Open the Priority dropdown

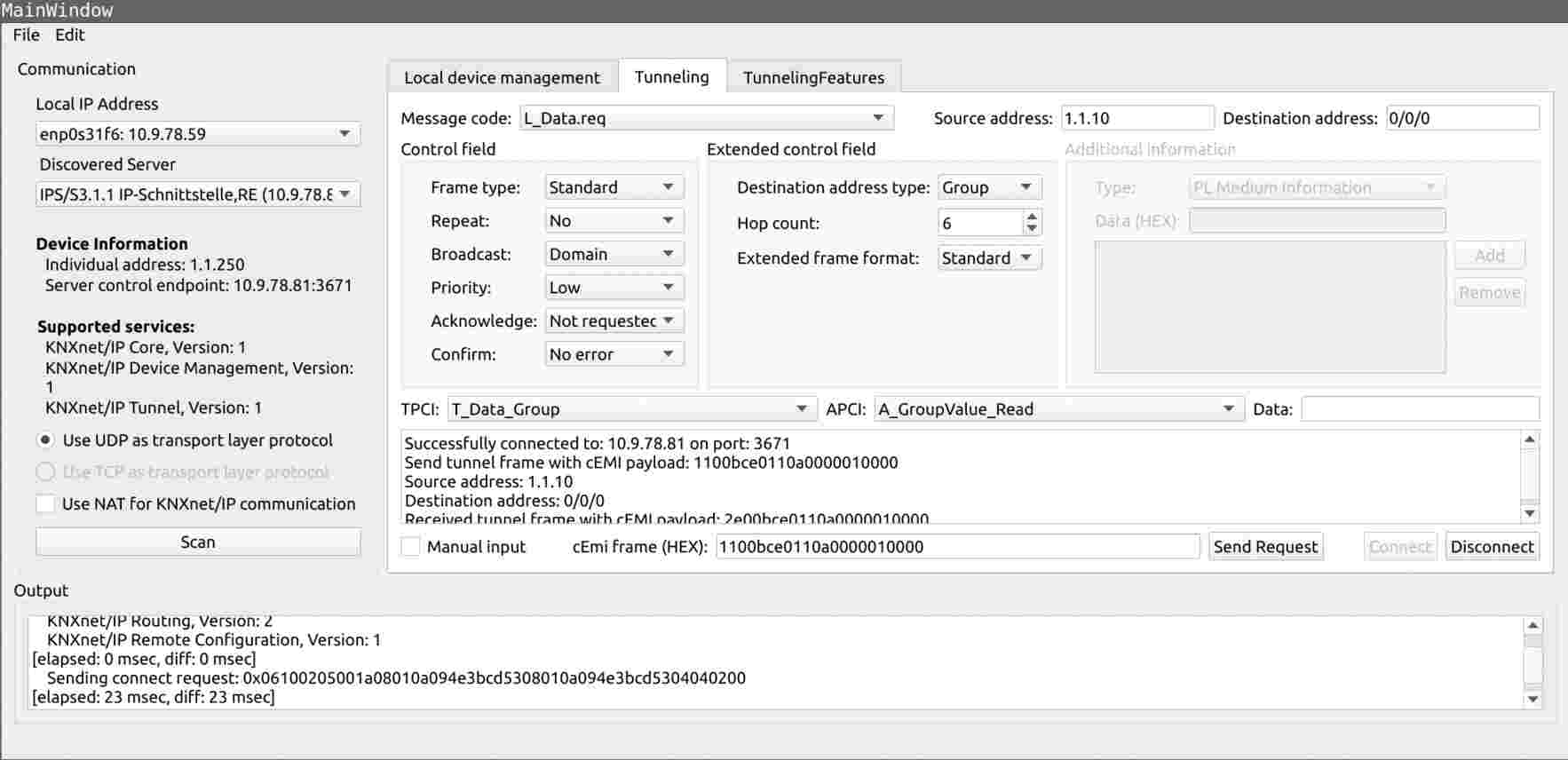point(614,288)
